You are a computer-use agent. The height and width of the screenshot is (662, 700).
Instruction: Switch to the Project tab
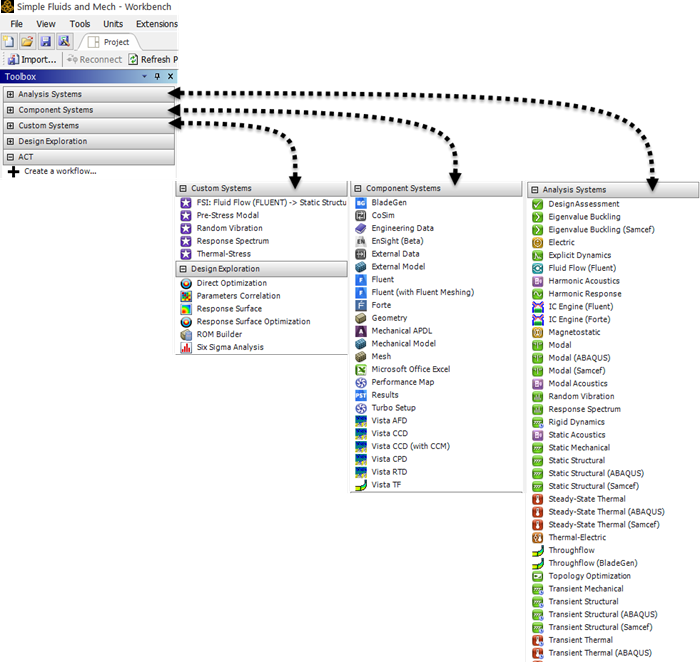tap(109, 42)
